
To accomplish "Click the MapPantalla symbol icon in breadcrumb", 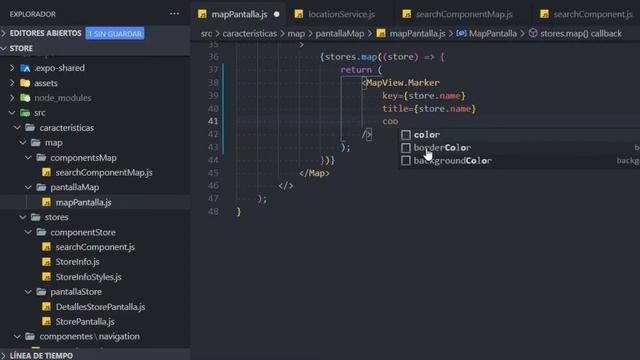I will (x=461, y=33).
